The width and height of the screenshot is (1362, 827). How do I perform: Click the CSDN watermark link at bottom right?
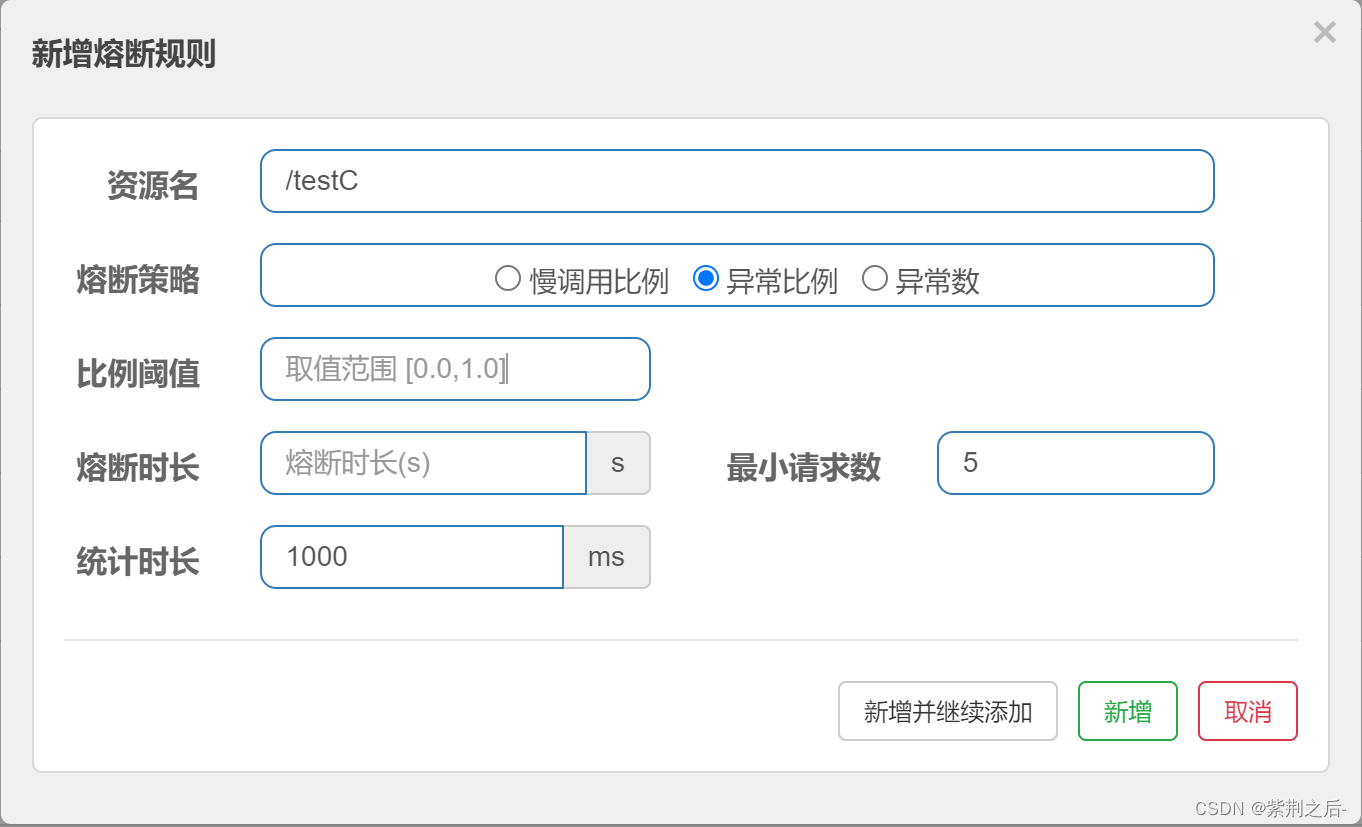(x=1272, y=810)
